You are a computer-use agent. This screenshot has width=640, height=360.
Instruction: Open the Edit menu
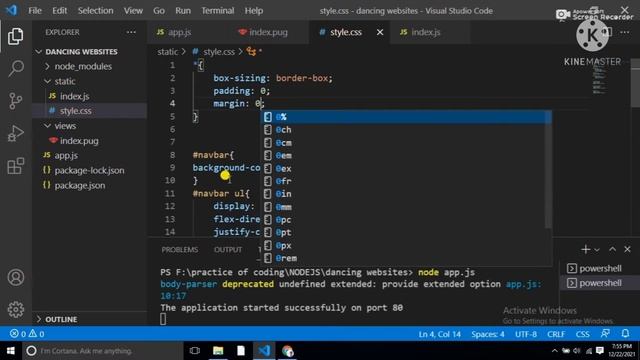[60, 11]
